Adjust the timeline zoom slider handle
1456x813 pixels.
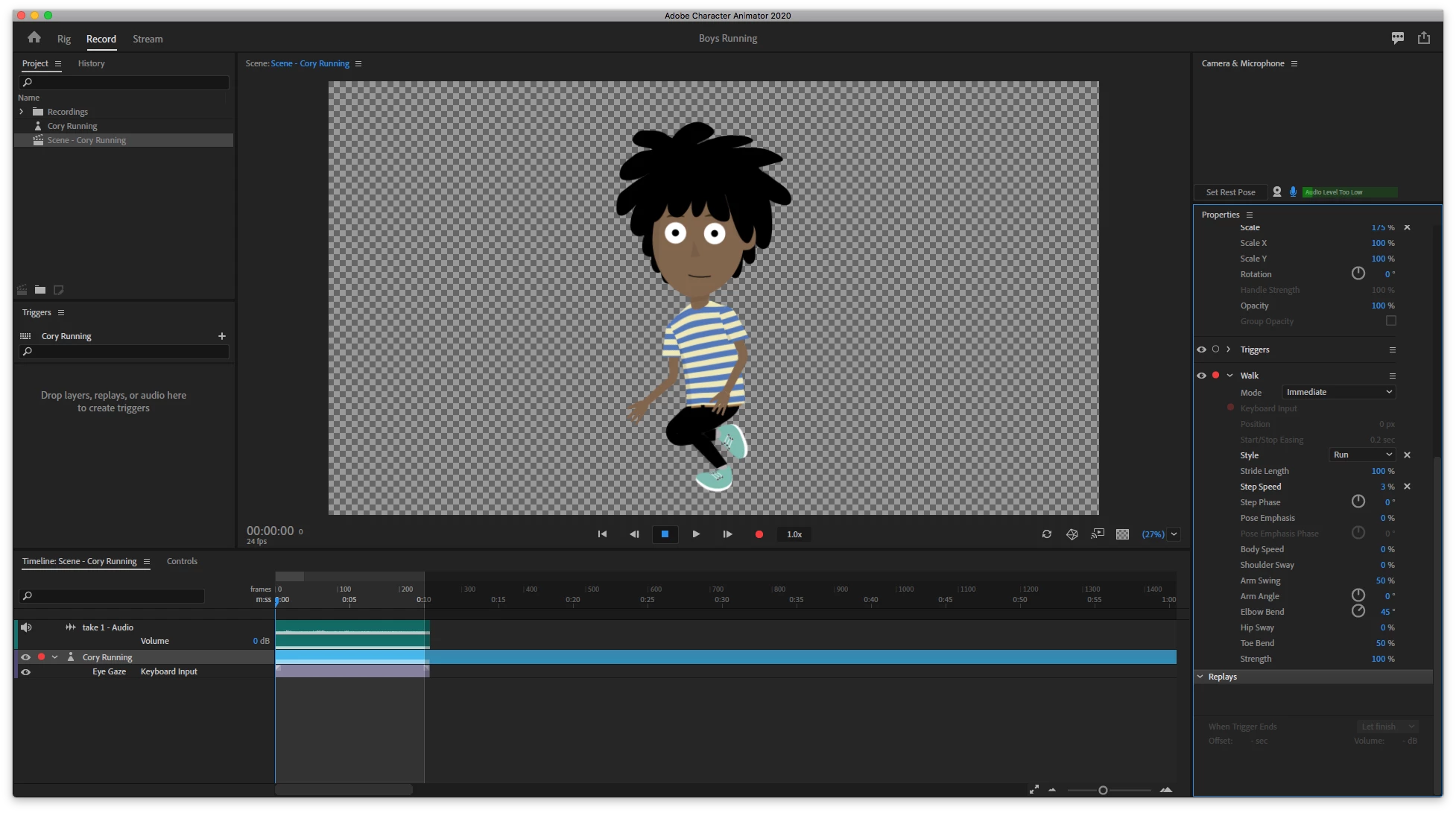[1103, 790]
